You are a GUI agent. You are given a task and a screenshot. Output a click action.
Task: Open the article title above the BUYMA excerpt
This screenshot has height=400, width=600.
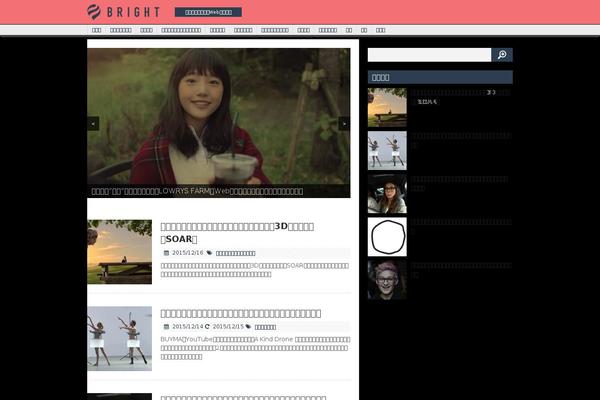tap(241, 313)
